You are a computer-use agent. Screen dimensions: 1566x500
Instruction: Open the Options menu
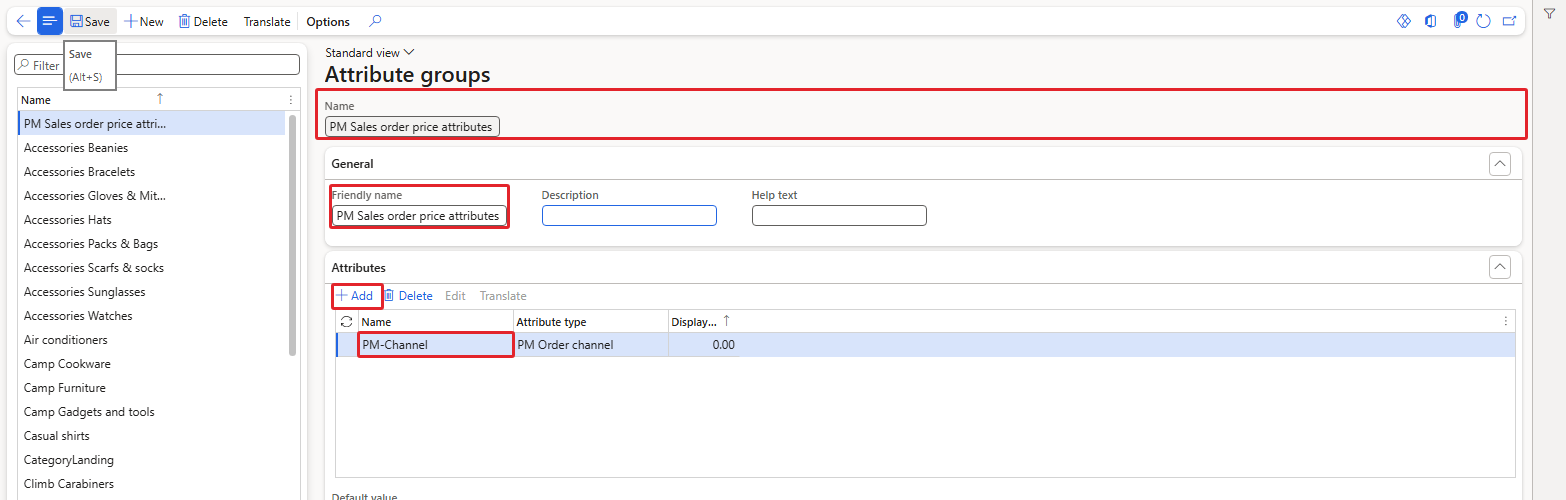(x=328, y=21)
